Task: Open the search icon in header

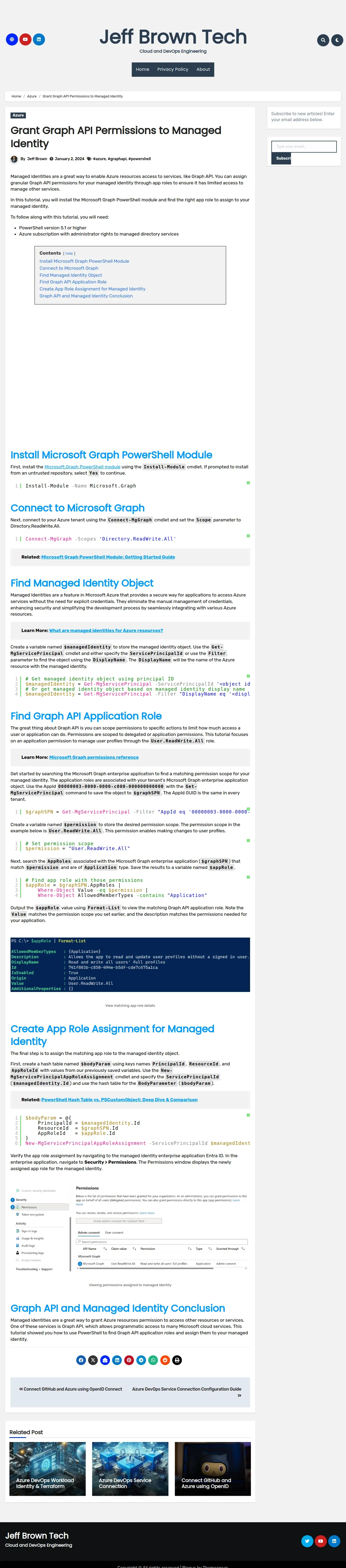Action: [323, 40]
